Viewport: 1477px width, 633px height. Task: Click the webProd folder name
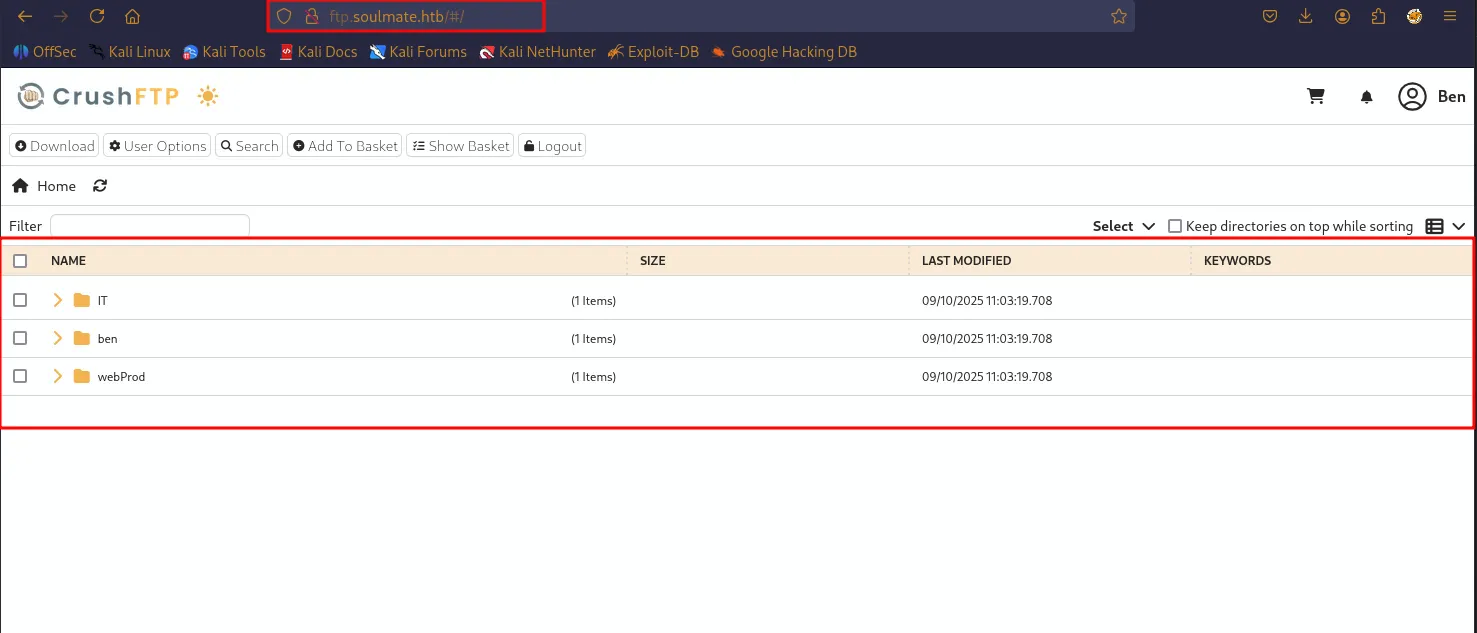[121, 377]
